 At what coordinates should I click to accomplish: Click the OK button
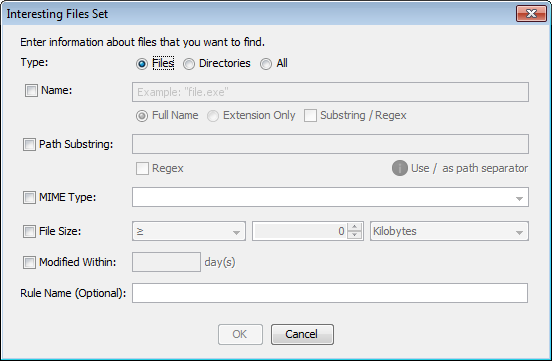[240, 334]
